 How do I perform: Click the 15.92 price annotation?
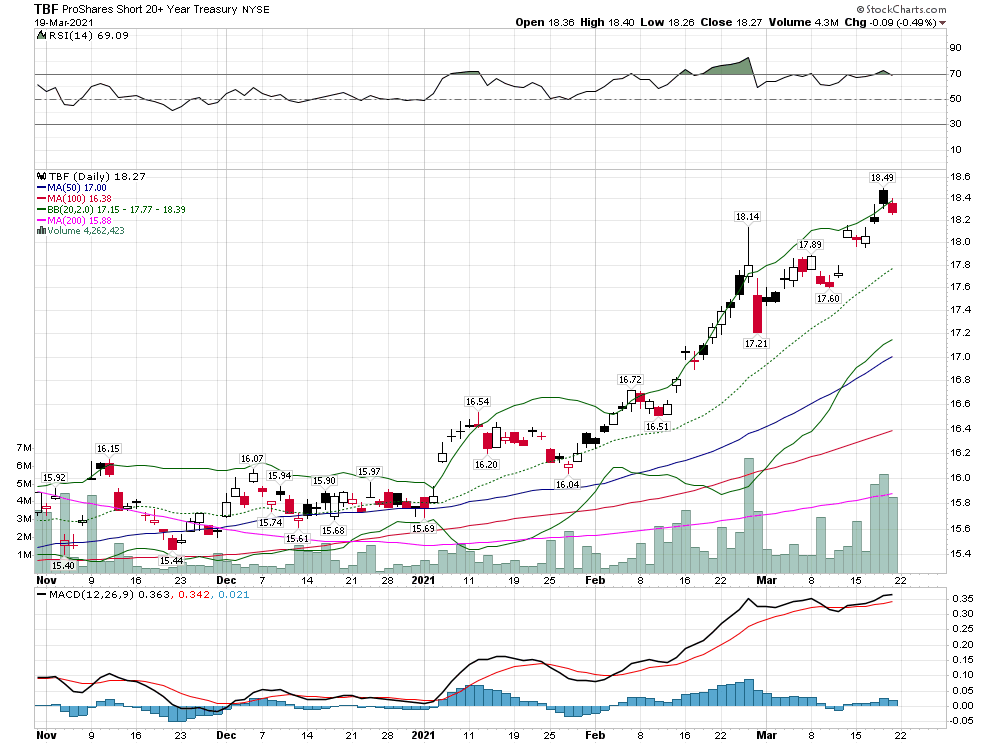point(54,477)
